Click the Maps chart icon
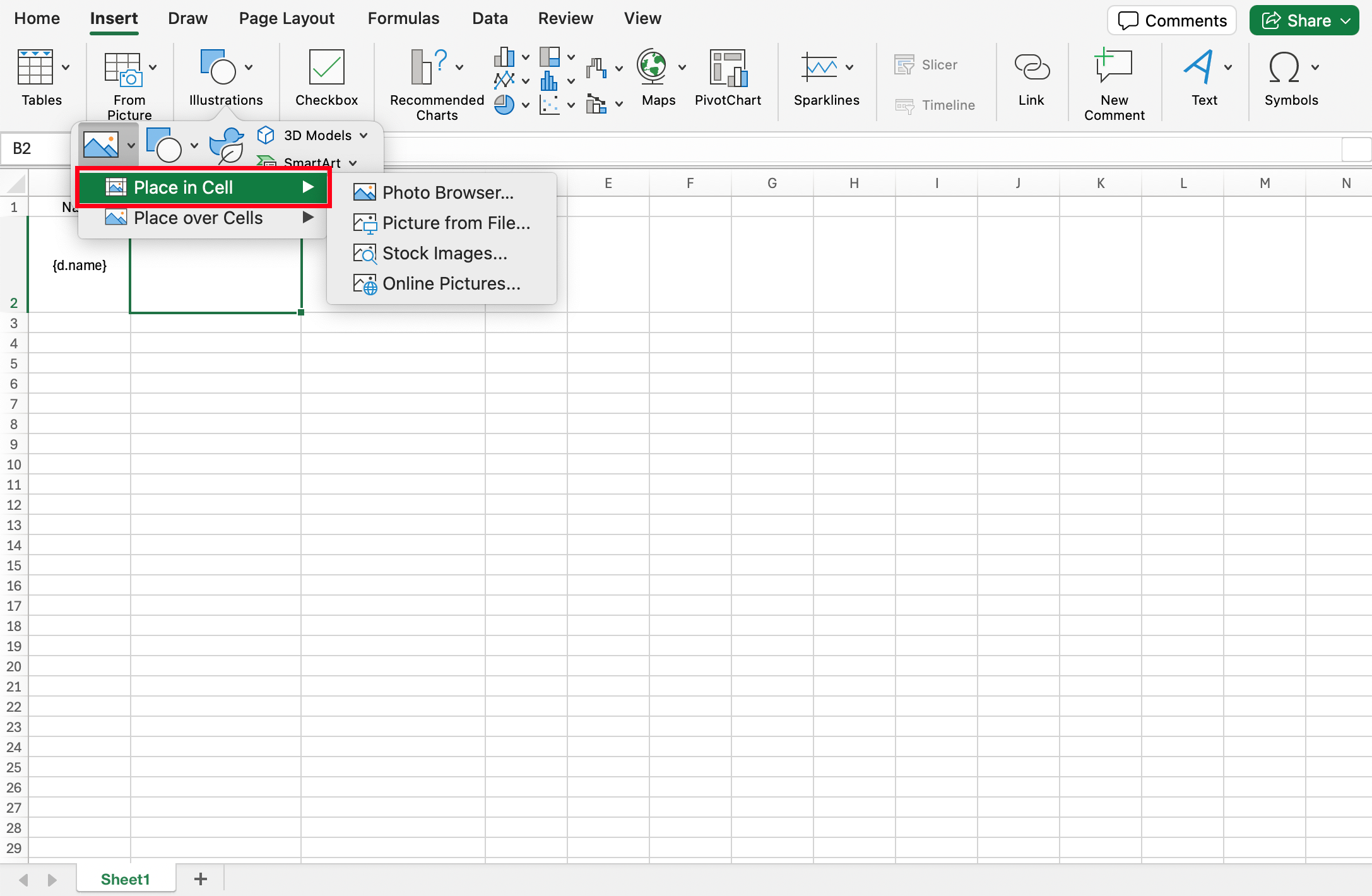Viewport: 1372px width, 896px height. (652, 67)
